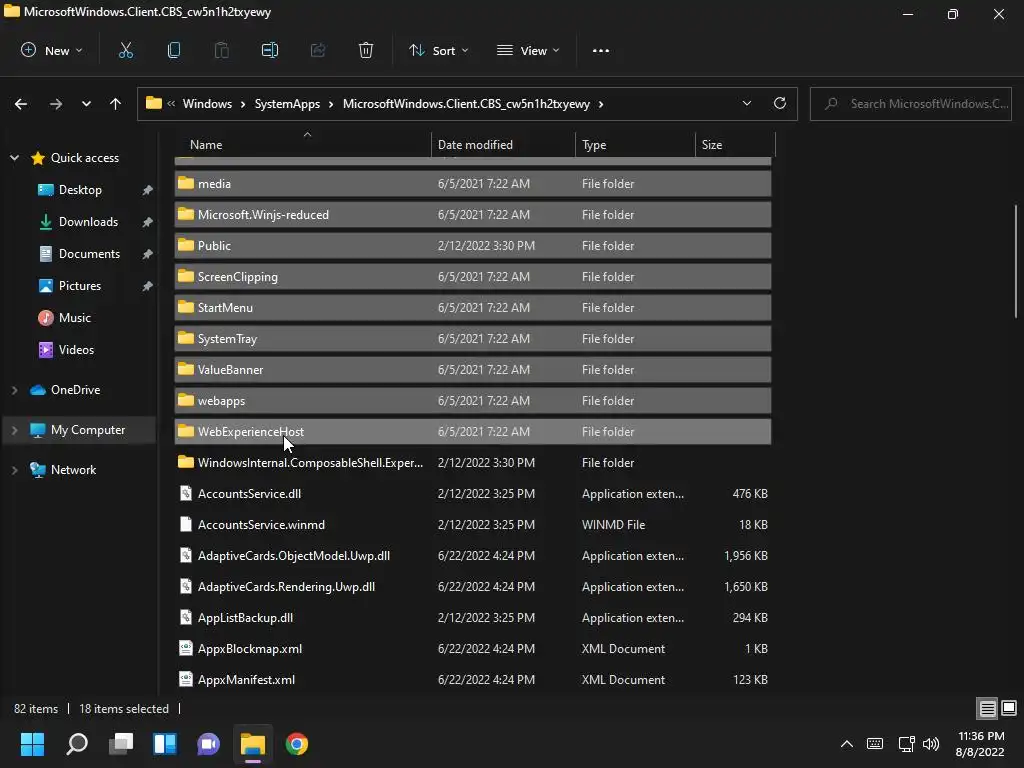The image size is (1024, 768).
Task: Click the network tray icon
Action: (x=906, y=744)
